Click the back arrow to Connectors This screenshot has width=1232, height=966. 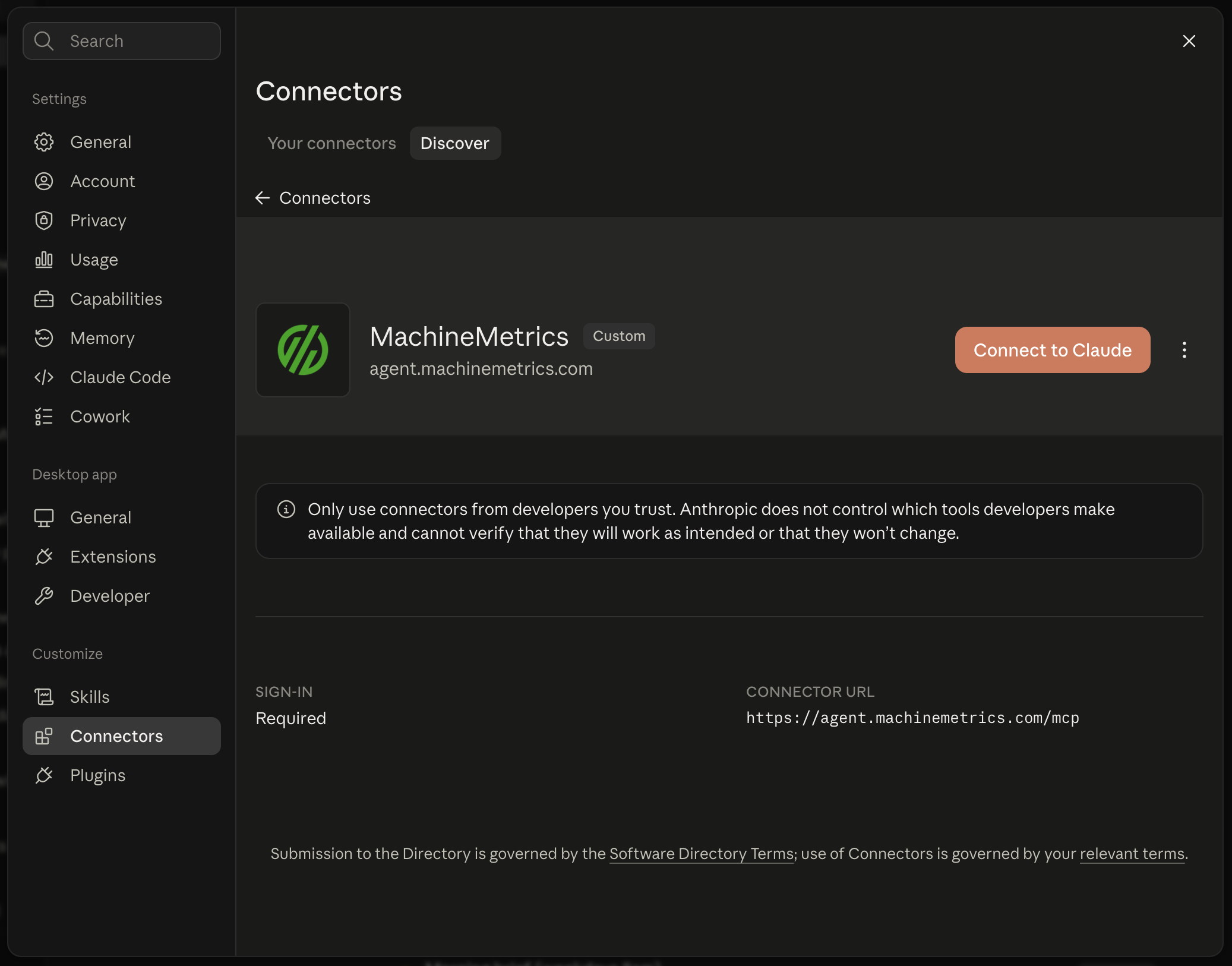[x=263, y=198]
